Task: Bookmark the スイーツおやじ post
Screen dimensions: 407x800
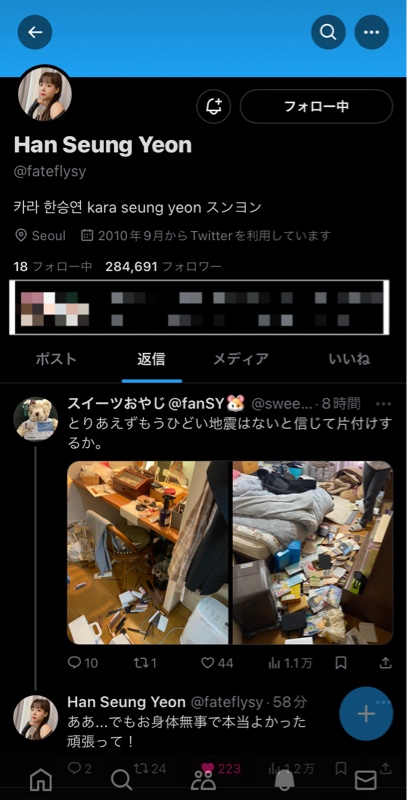Action: 341,663
